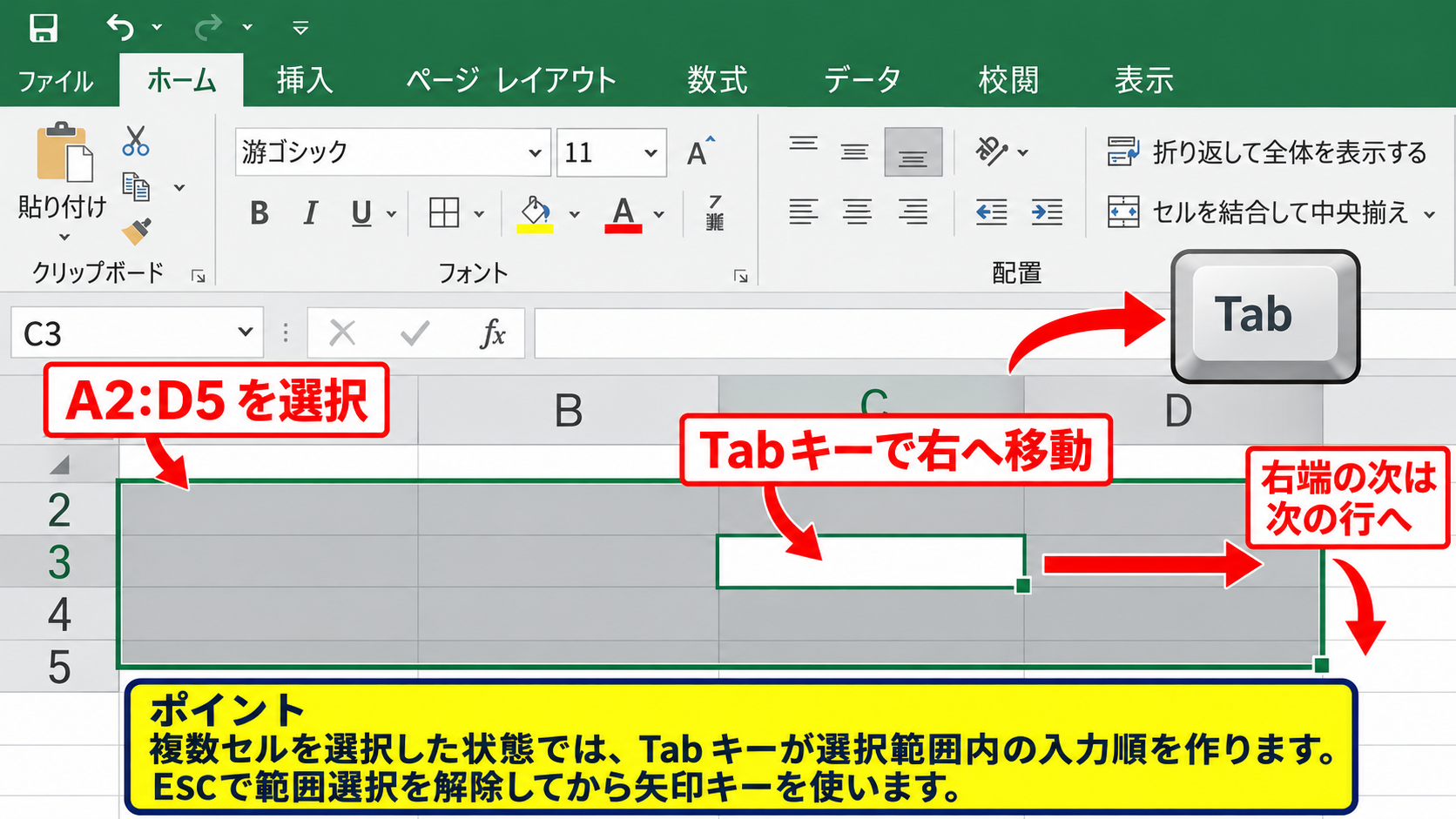The height and width of the screenshot is (819, 1456).
Task: Open the ファイル tab
Action: point(56,82)
